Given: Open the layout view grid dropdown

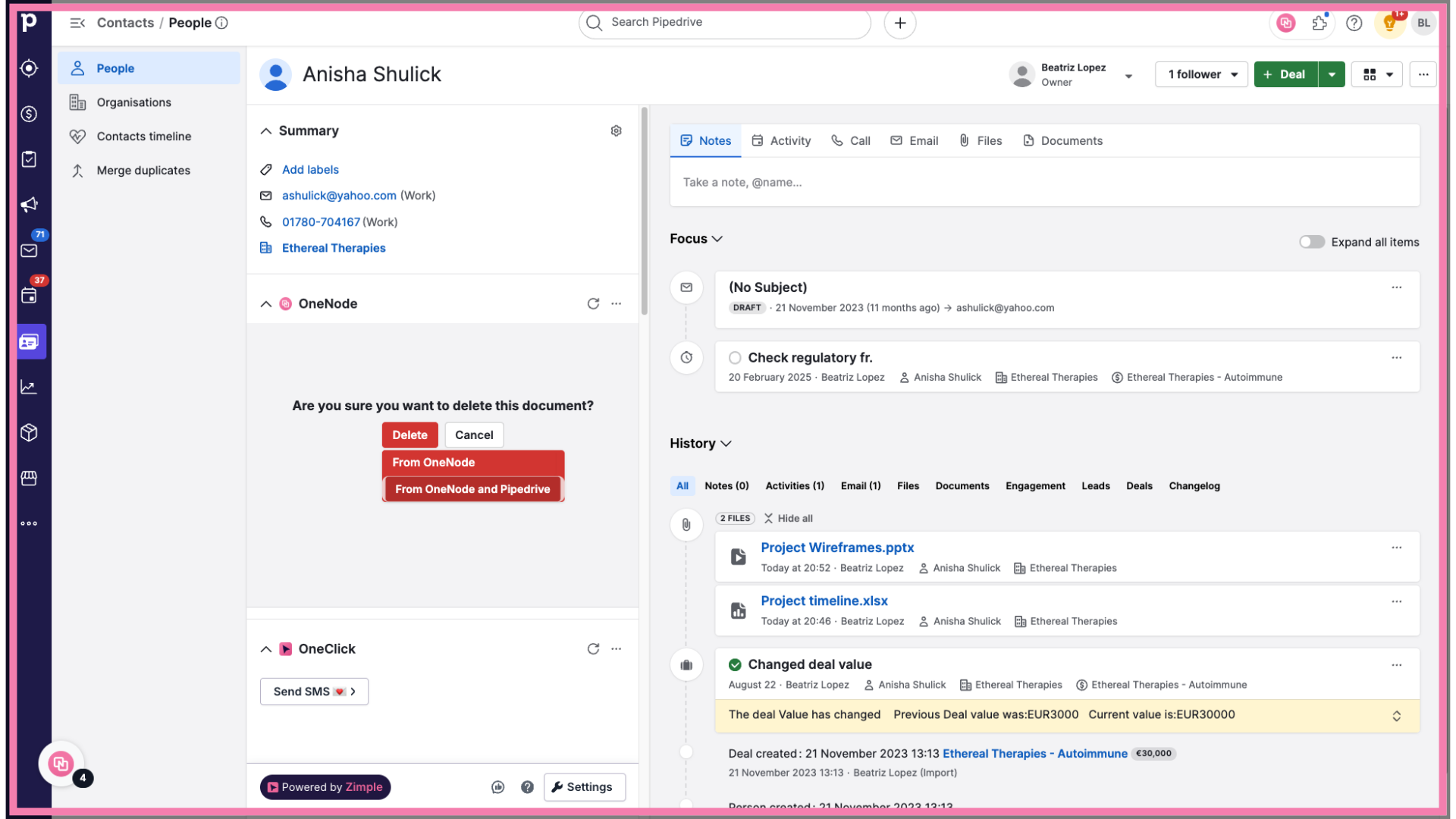Looking at the screenshot, I should tap(1377, 74).
